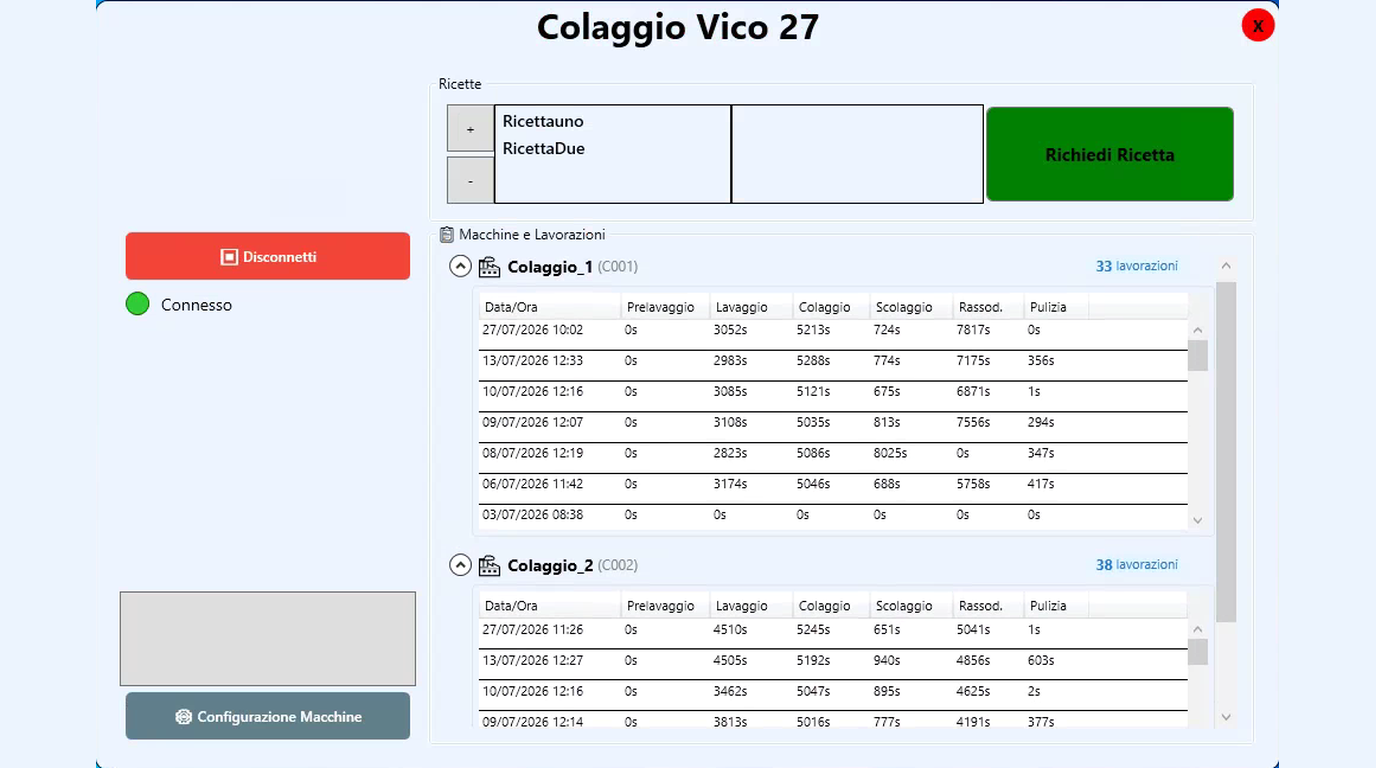
Task: Sort Colaggio_1 table by Data/Ora header
Action: 548,307
